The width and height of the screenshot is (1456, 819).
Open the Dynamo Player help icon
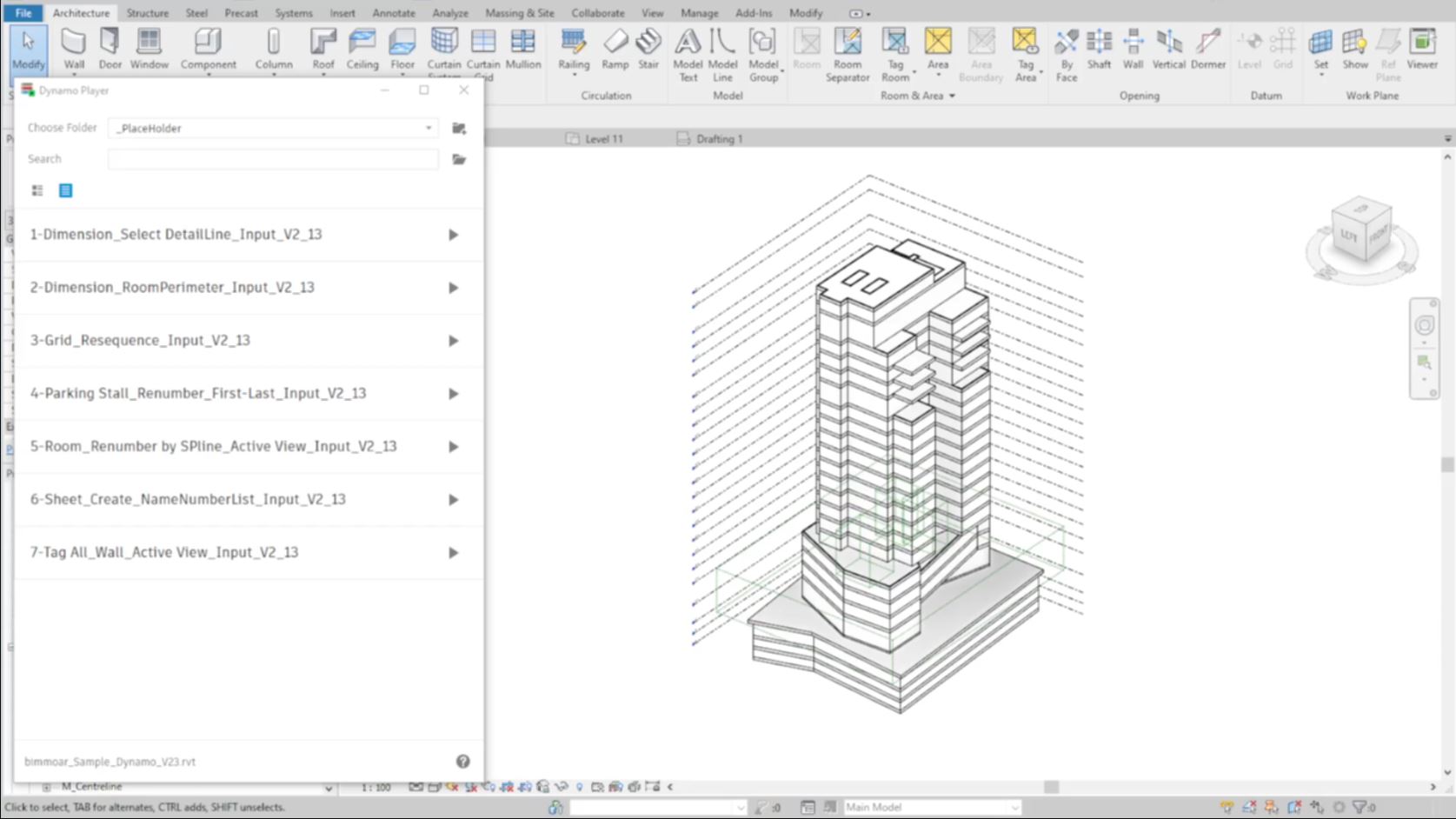click(x=463, y=762)
